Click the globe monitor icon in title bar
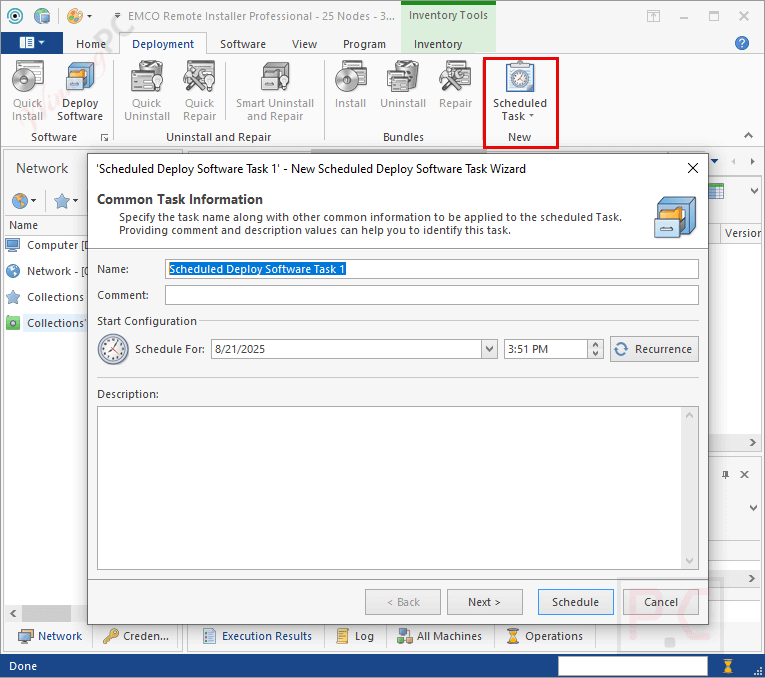 42,16
